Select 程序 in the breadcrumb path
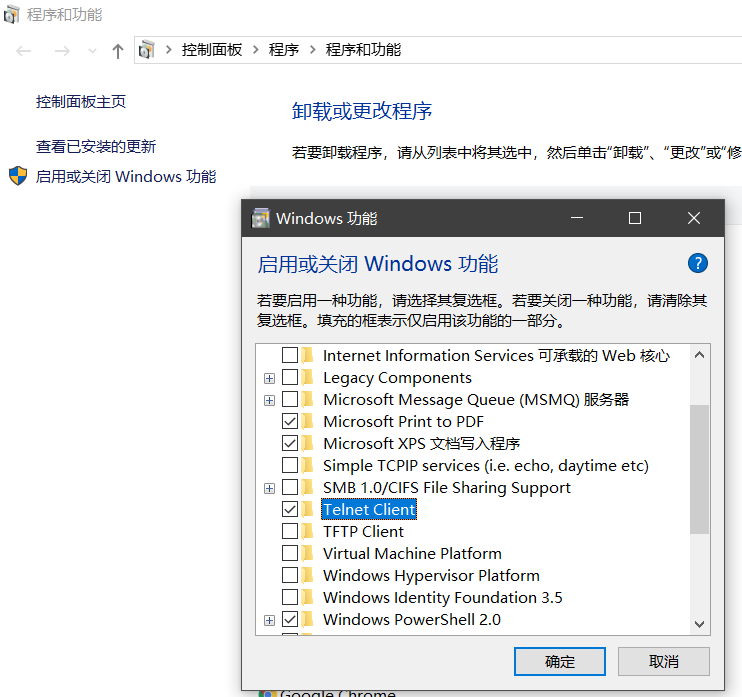This screenshot has height=697, width=742. click(284, 50)
